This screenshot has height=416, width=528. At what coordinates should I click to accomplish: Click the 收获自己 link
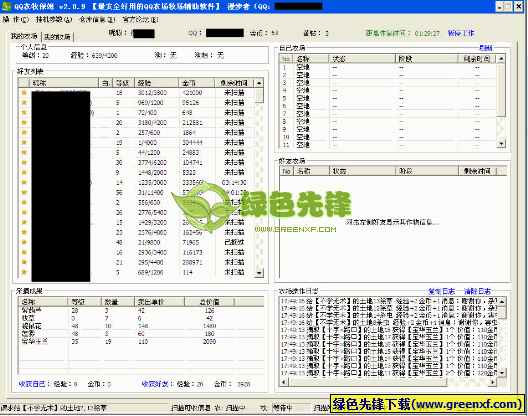coord(34,384)
